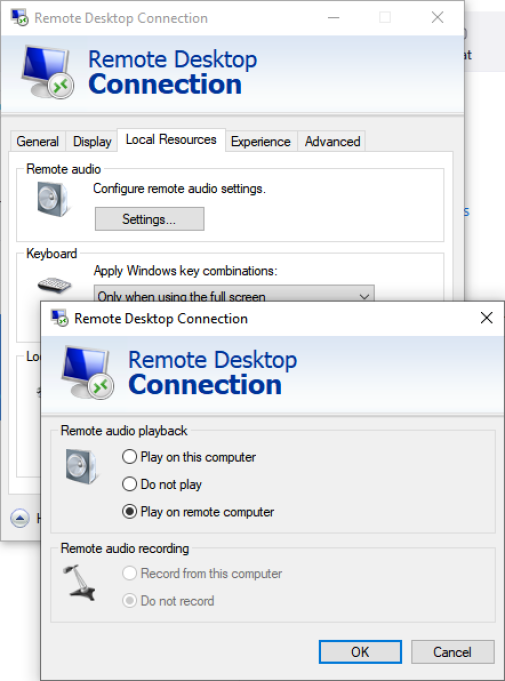Click the 'Configure remote audio settings.' text
This screenshot has height=681, width=505.
(x=179, y=188)
